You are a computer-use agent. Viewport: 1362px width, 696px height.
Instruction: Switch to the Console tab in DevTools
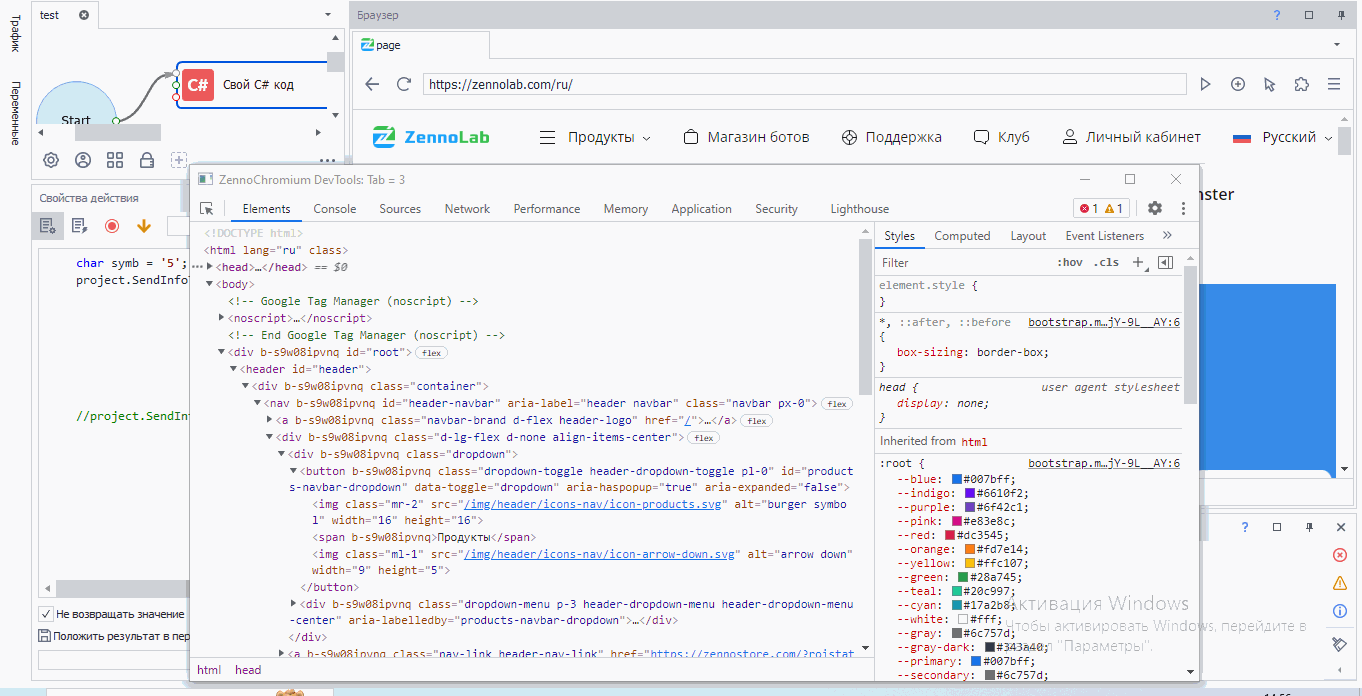[x=334, y=209]
